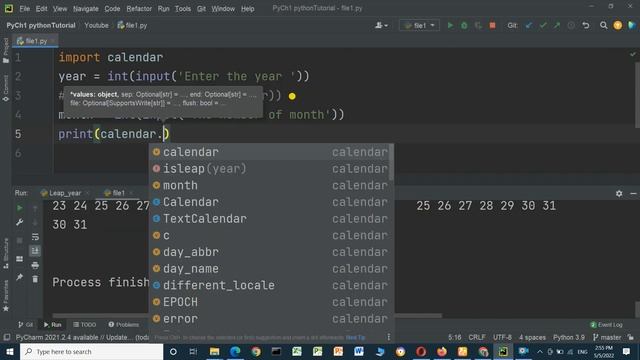This screenshot has width=640, height=360.
Task: Print the Run output
Action: click(35, 265)
